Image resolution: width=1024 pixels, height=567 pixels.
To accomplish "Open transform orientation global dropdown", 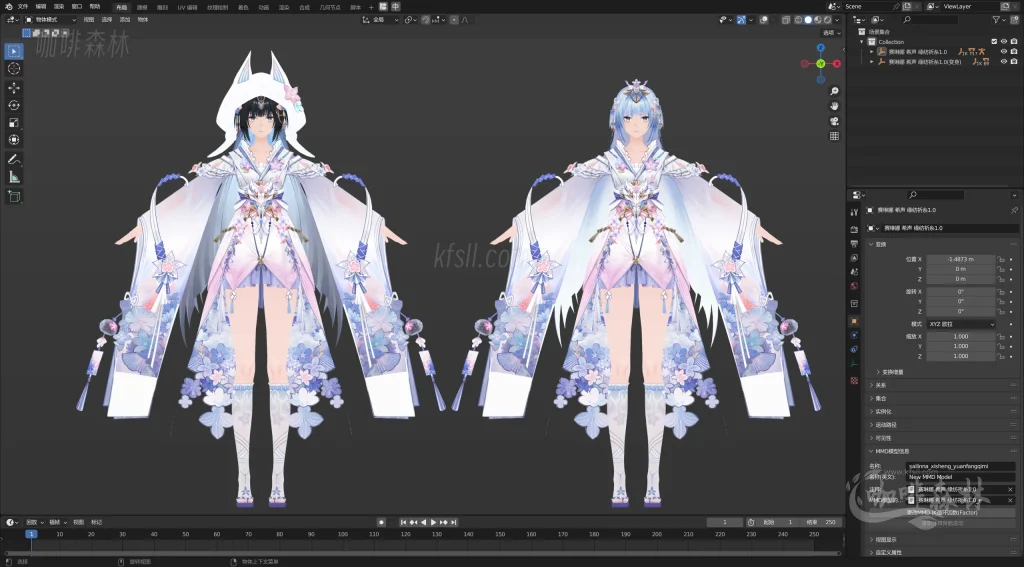I will [381, 20].
